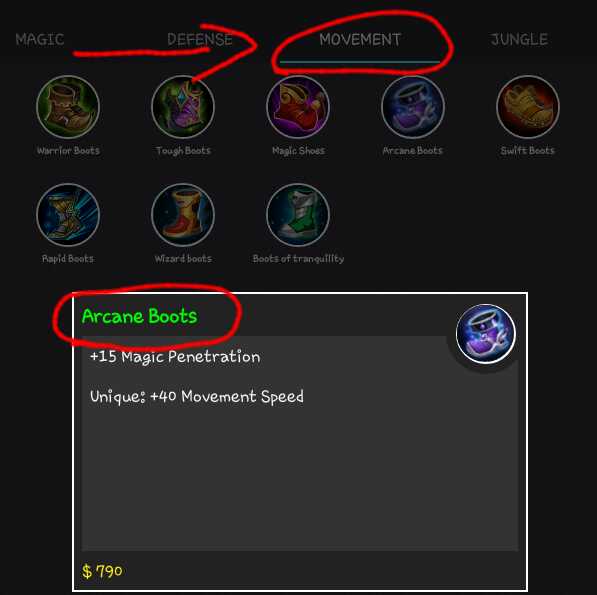Select the MOVEMENT tab

(x=360, y=40)
